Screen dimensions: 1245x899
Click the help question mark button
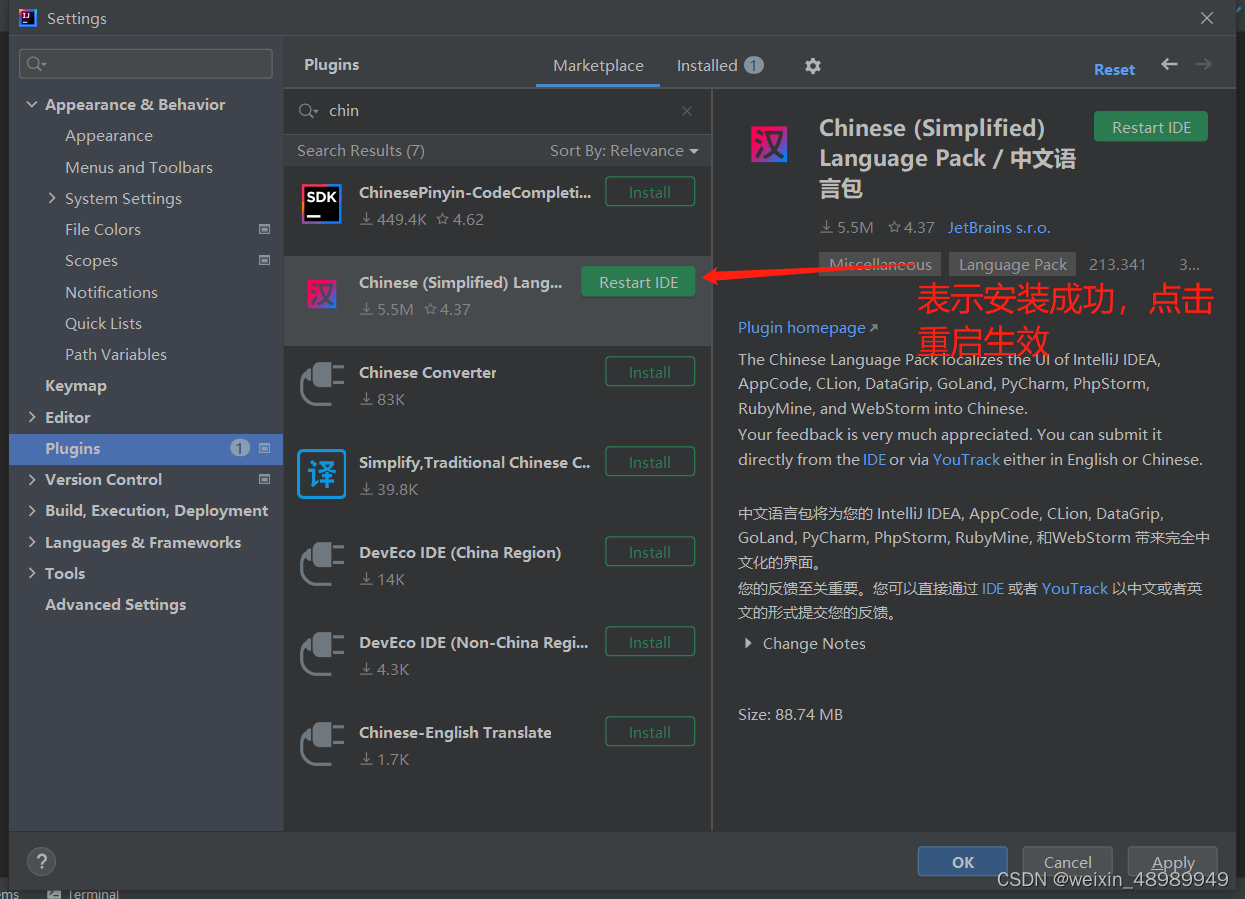click(40, 861)
